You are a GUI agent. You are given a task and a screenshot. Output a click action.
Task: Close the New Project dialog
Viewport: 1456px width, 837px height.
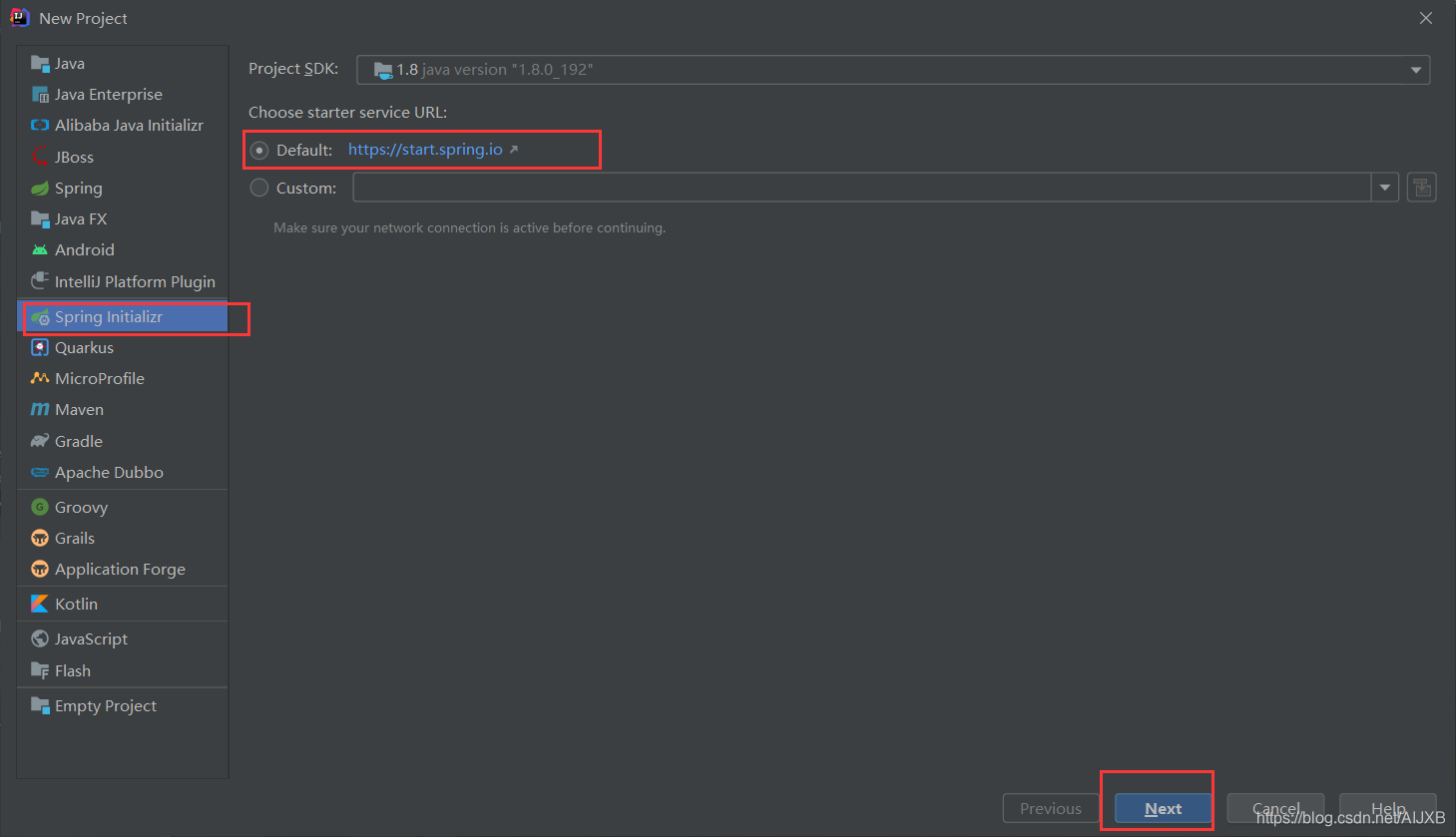(x=1426, y=18)
